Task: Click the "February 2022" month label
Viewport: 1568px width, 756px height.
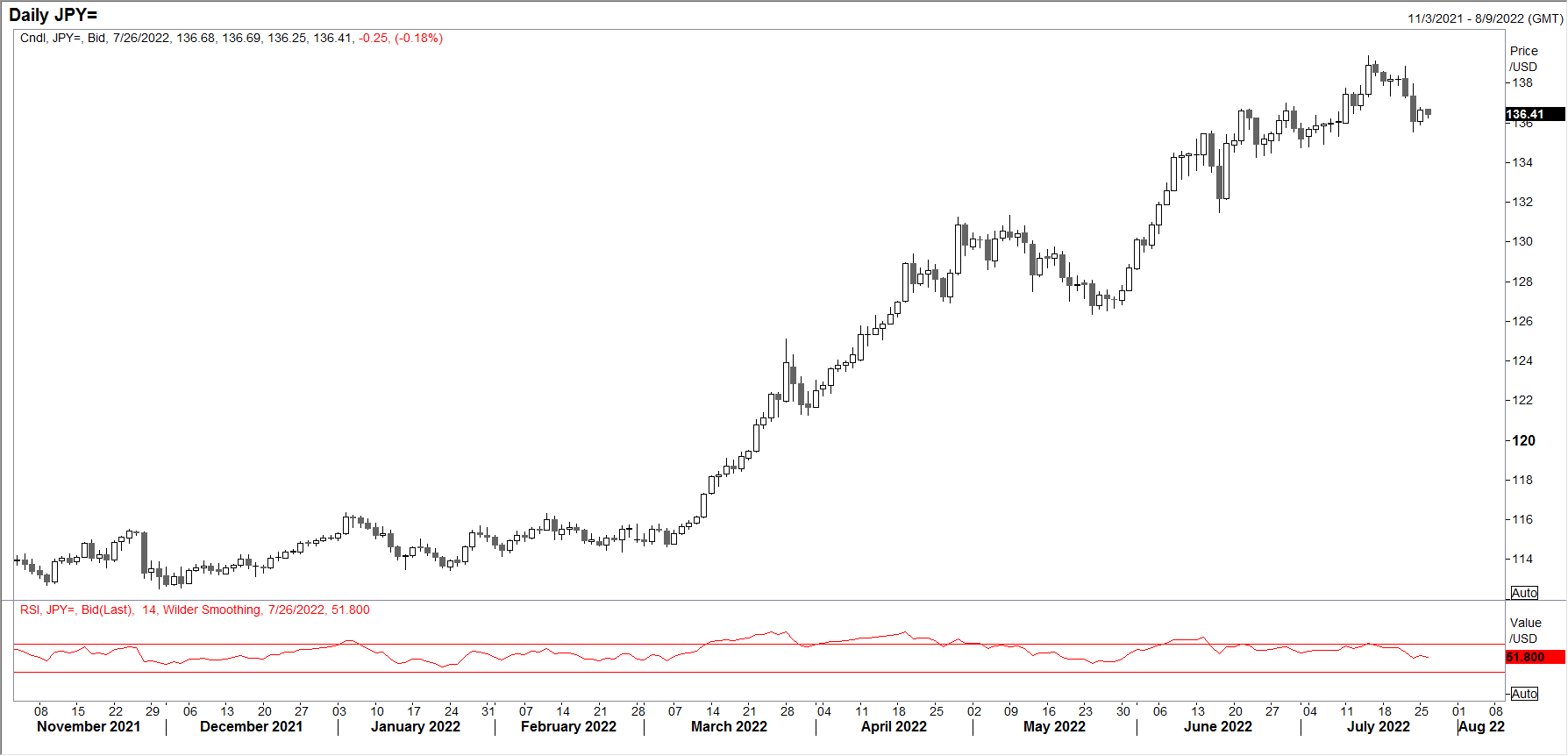Action: point(568,726)
